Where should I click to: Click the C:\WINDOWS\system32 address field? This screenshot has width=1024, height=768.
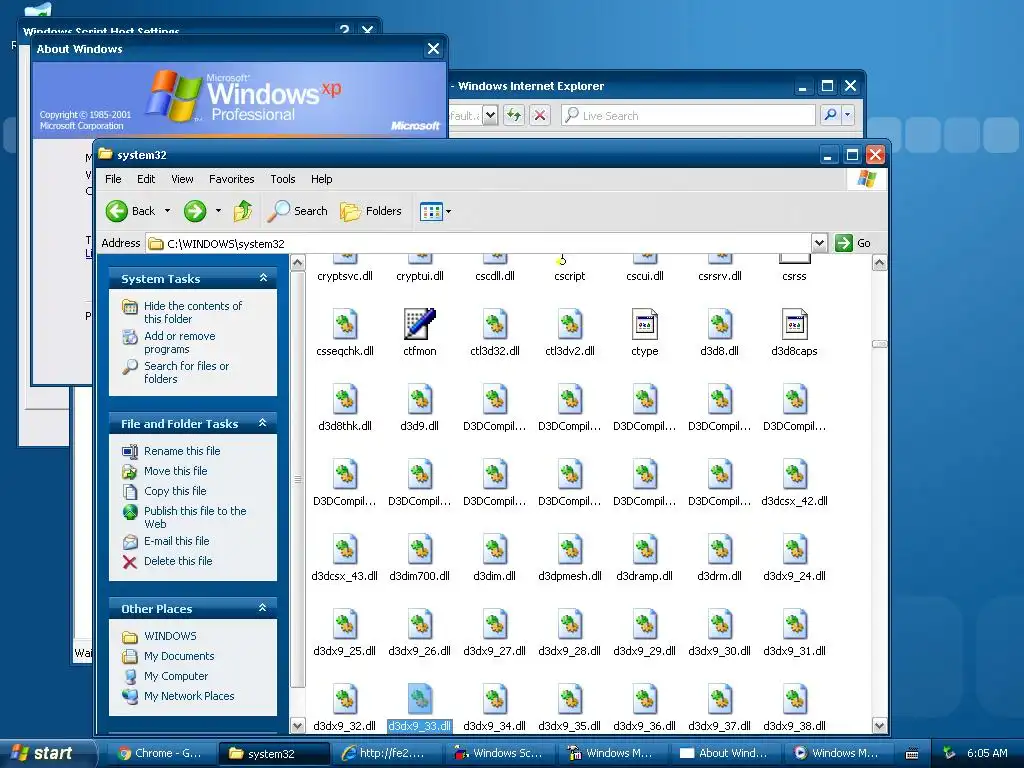479,244
